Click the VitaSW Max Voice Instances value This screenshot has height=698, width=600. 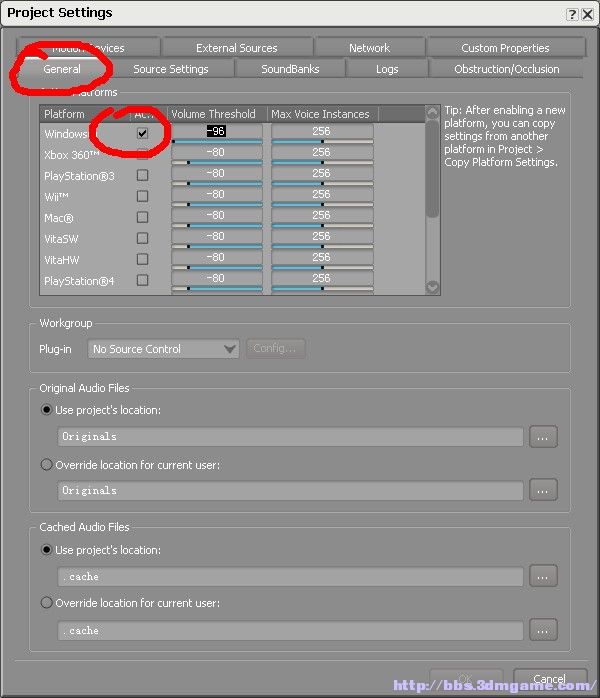point(322,236)
